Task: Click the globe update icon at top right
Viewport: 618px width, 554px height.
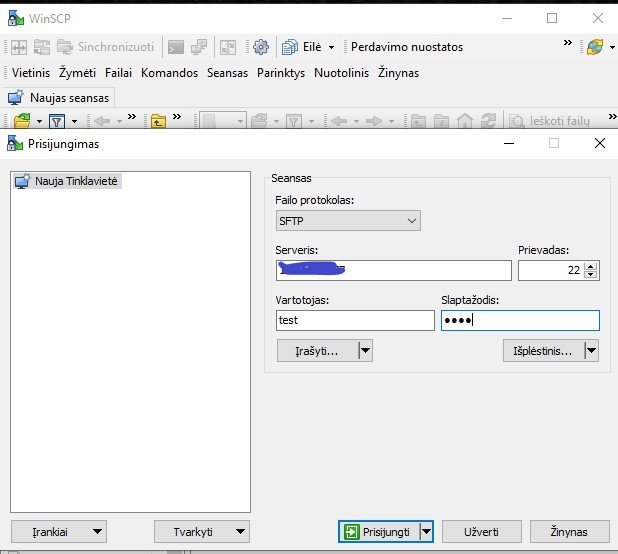Action: tap(595, 47)
